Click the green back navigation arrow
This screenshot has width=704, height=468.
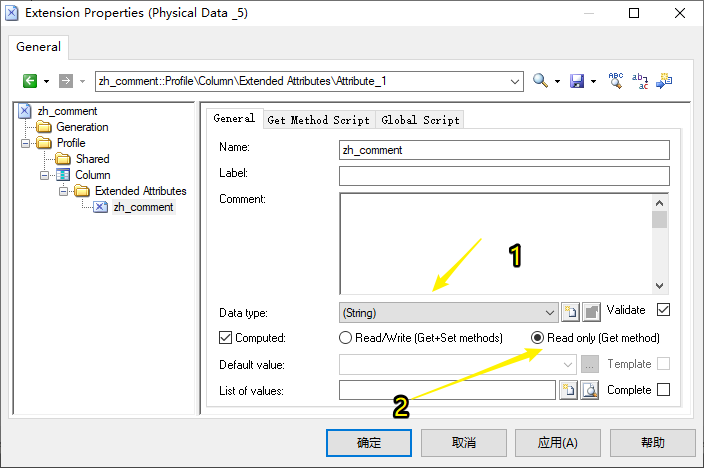click(x=30, y=81)
